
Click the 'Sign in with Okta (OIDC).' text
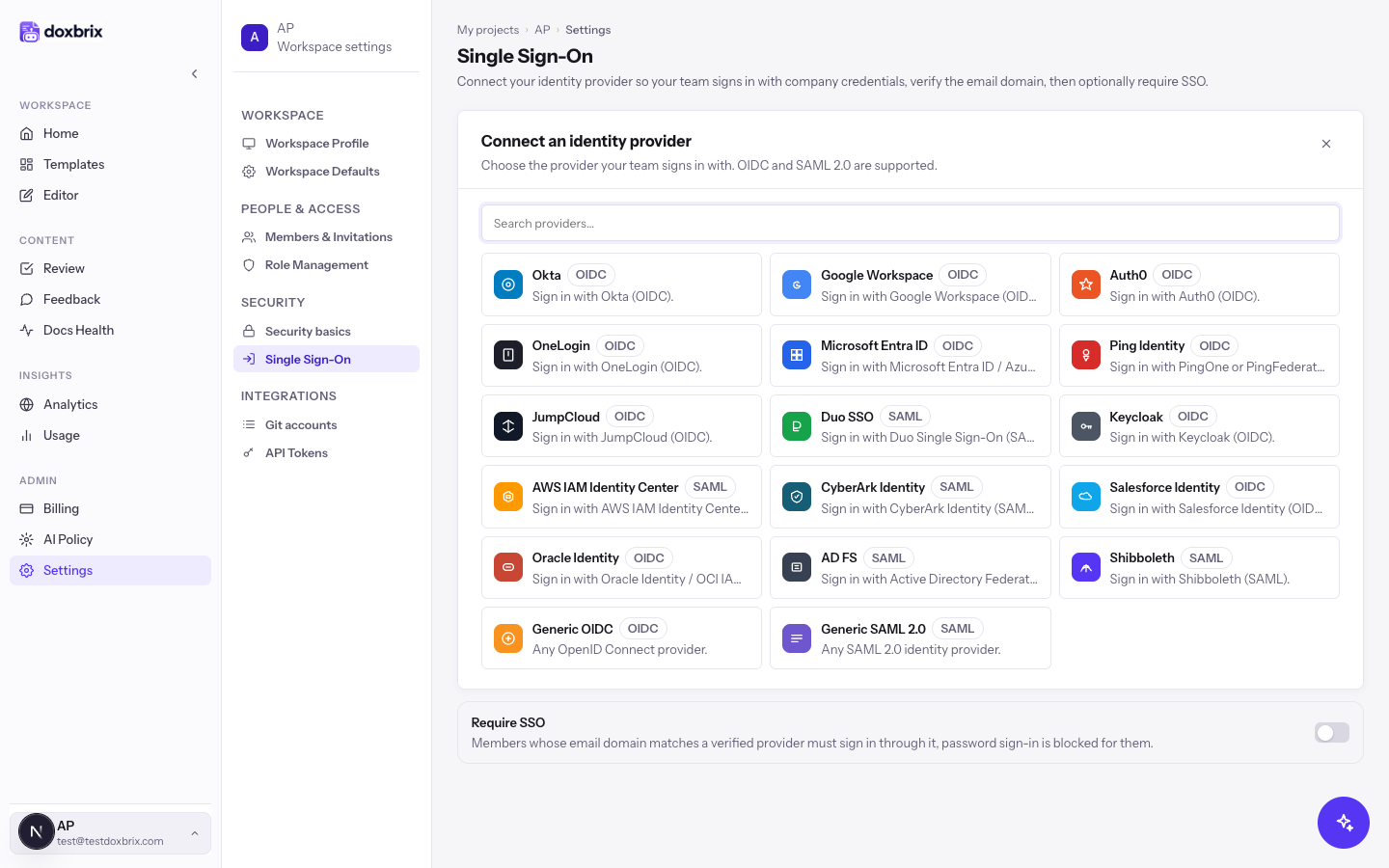pyautogui.click(x=603, y=296)
